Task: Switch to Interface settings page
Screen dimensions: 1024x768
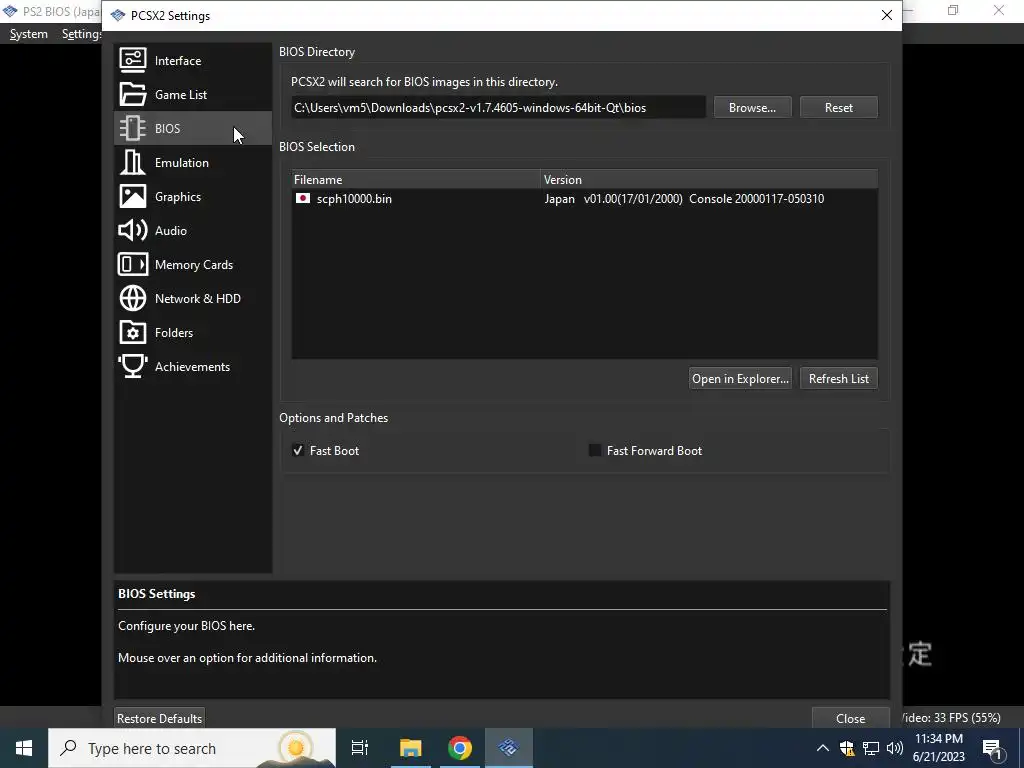Action: click(193, 60)
